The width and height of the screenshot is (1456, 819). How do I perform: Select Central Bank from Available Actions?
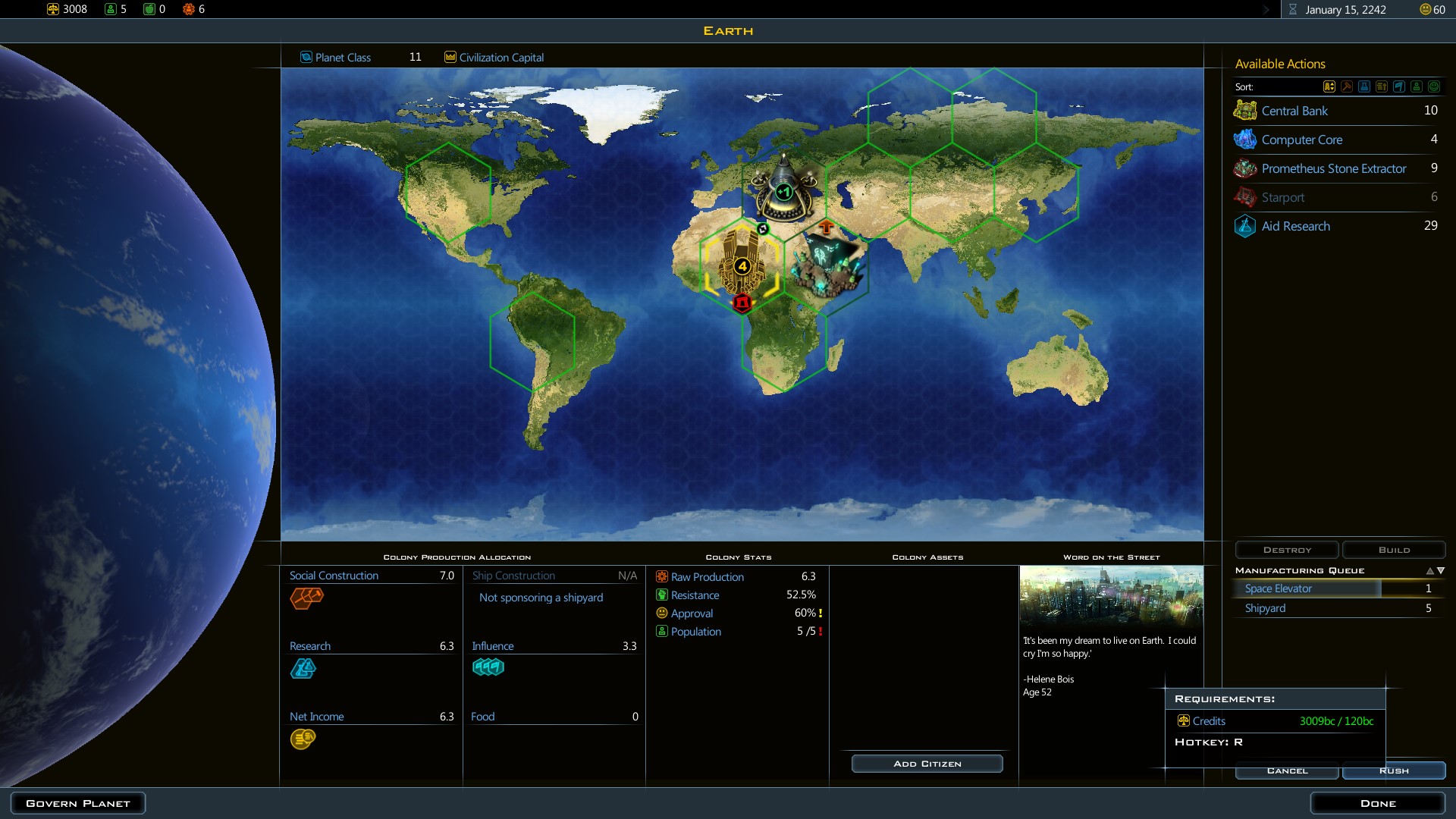1294,111
